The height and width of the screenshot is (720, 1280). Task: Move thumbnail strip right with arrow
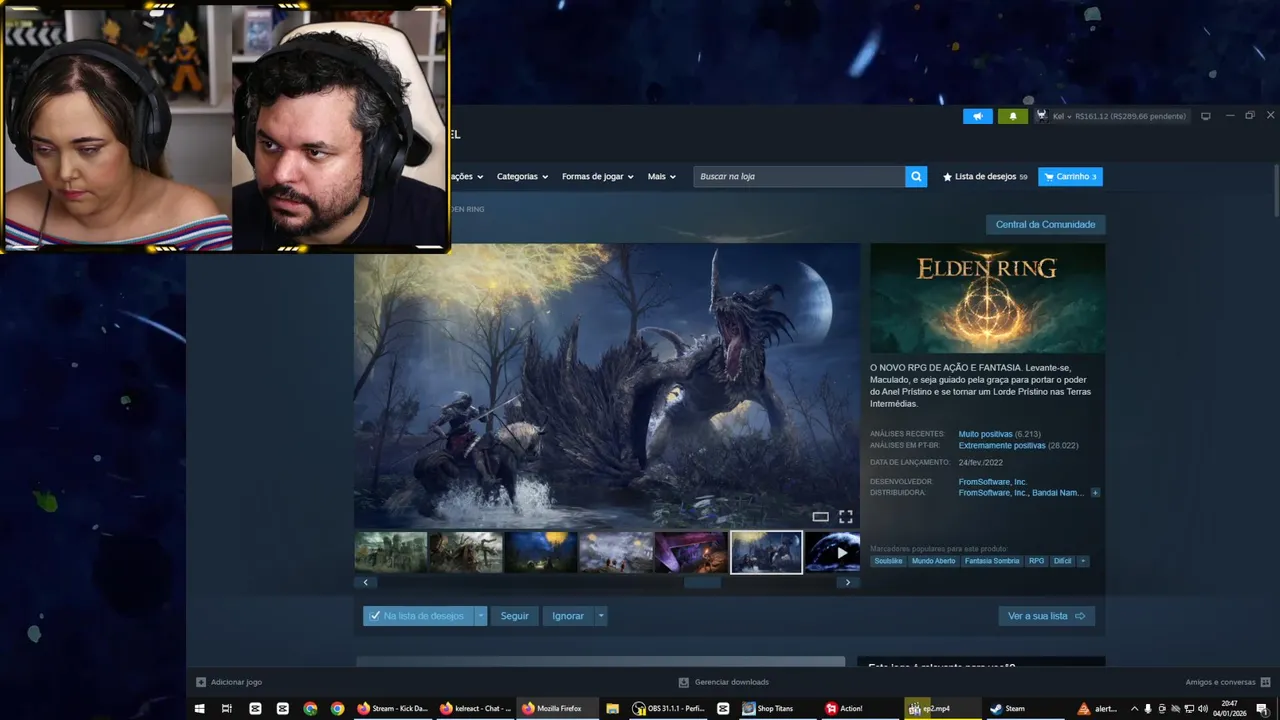(x=848, y=582)
